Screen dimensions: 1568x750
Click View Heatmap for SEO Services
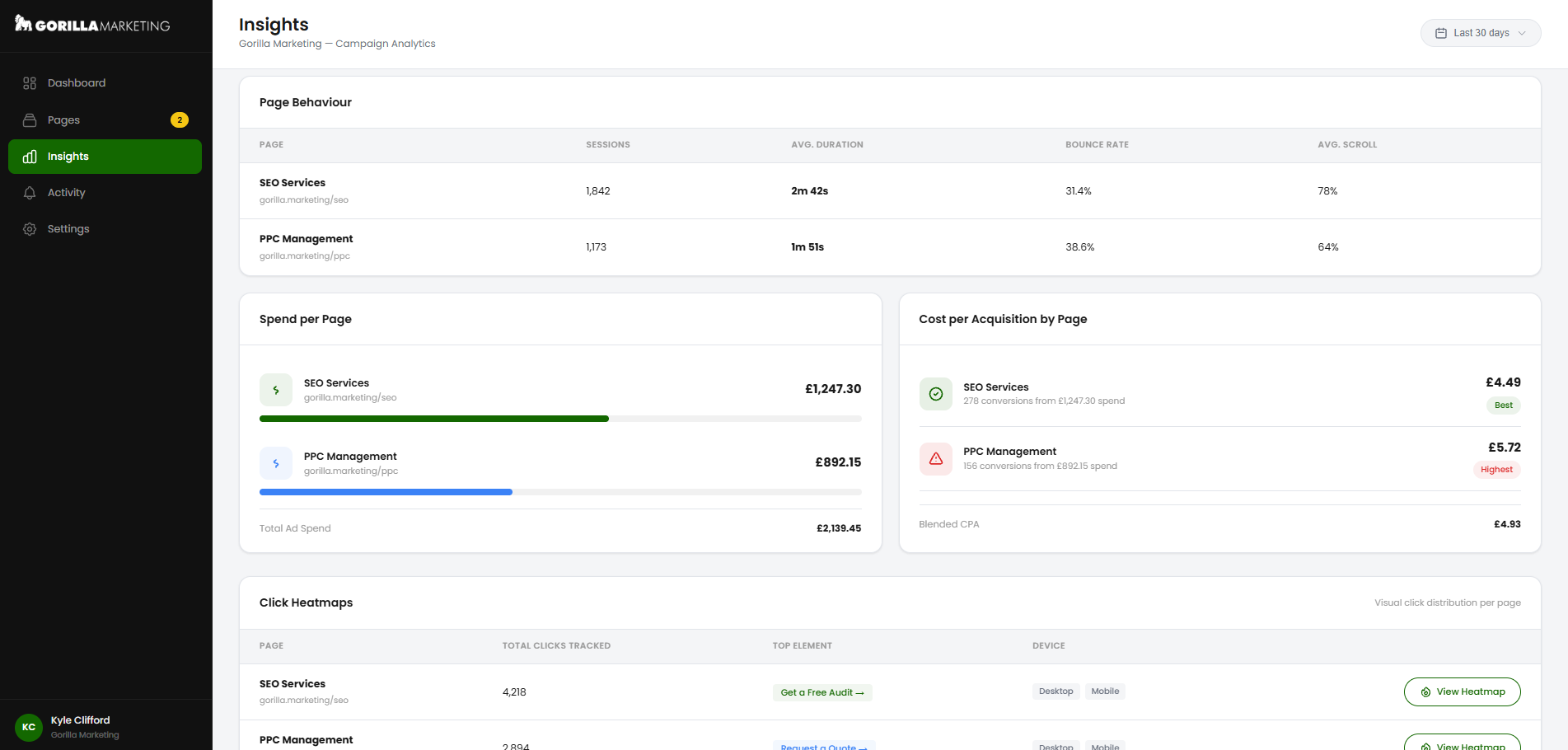click(1462, 692)
